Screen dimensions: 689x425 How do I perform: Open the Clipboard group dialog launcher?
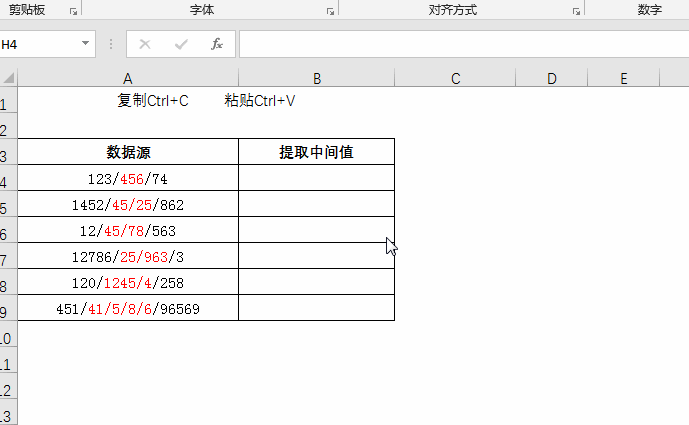click(x=73, y=12)
